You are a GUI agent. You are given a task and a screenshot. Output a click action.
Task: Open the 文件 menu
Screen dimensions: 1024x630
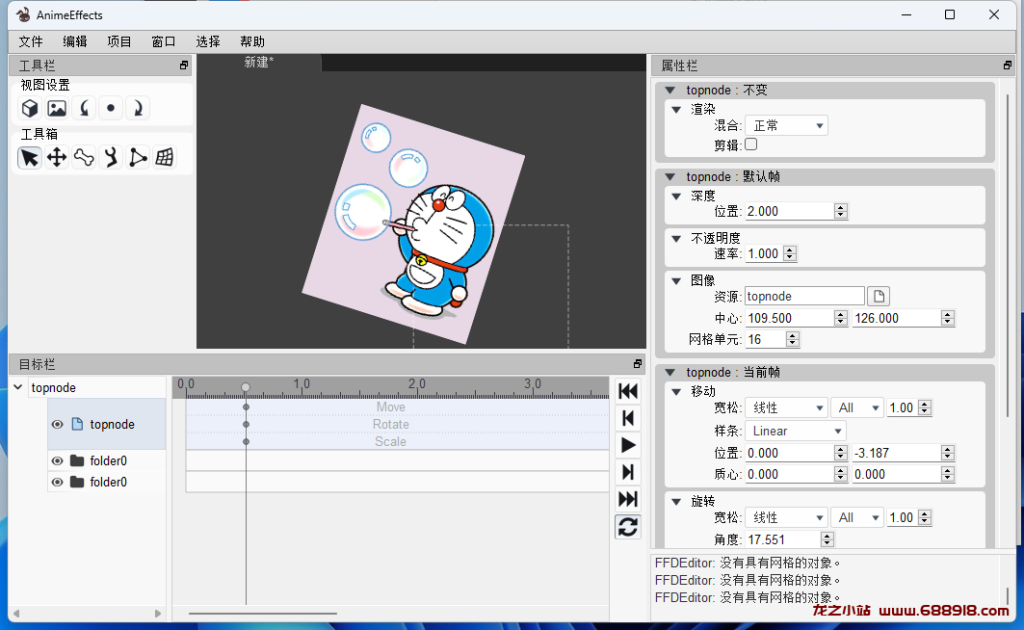click(x=31, y=42)
